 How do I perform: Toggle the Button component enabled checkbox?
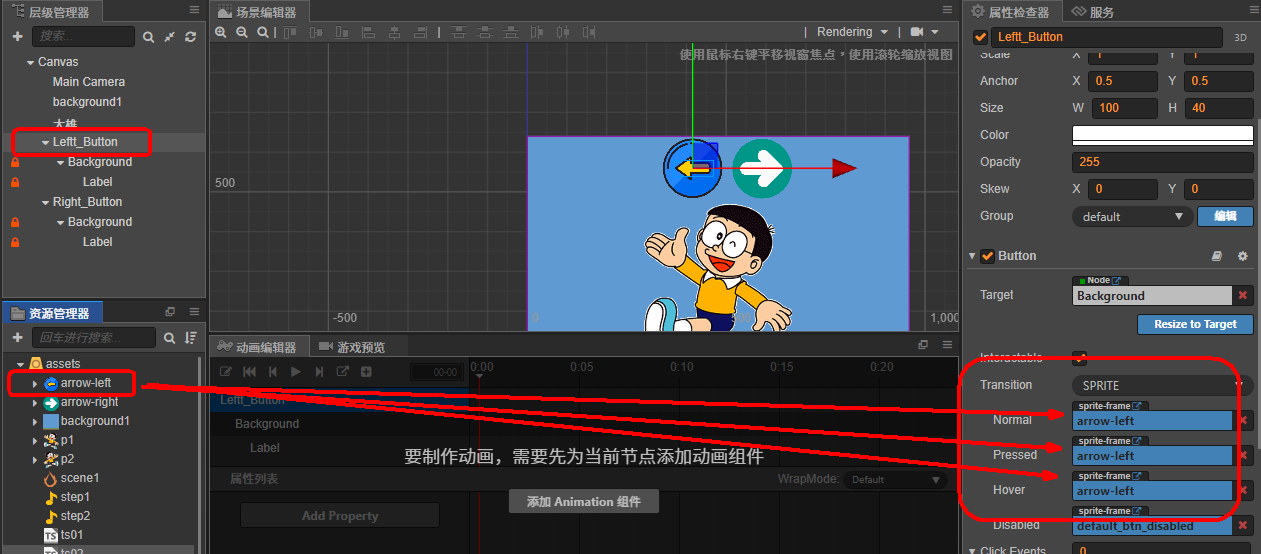click(987, 256)
